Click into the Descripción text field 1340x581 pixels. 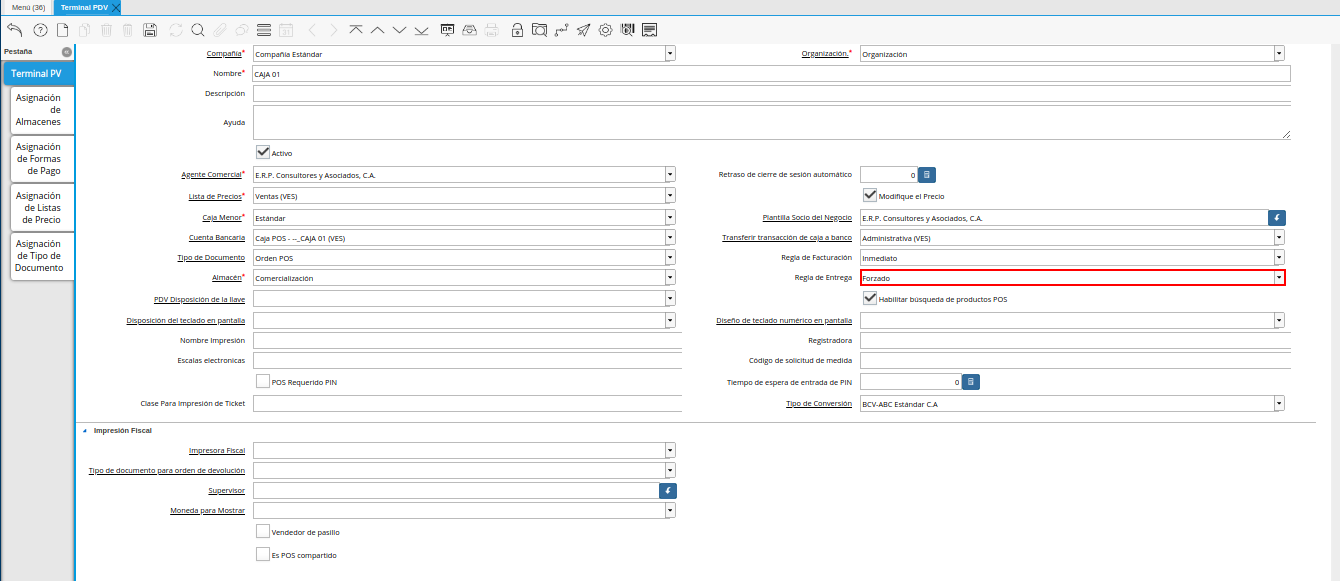coord(770,93)
